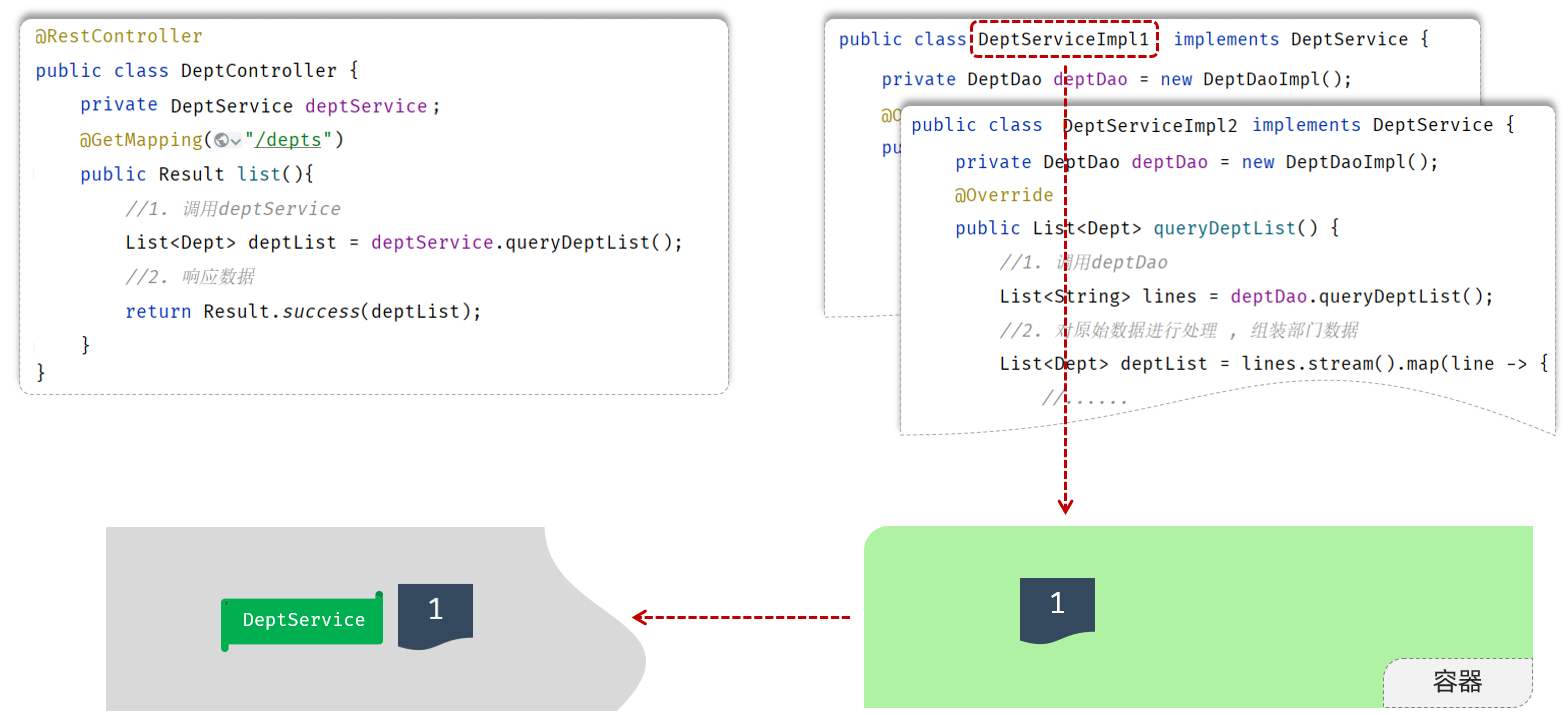This screenshot has height=715, width=1568.
Task: Click the queryDeptList() method declaration in DeptServiceImpl2
Action: pyautogui.click(x=1225, y=228)
